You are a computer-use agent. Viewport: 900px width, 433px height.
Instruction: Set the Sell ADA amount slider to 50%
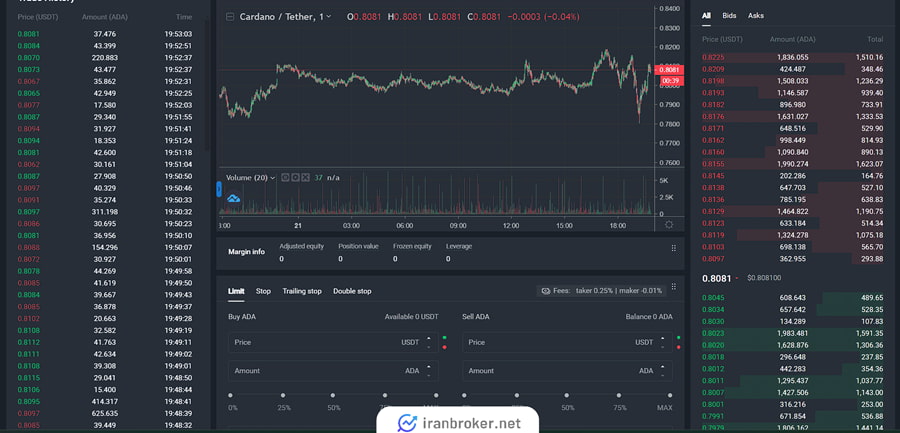(x=567, y=395)
